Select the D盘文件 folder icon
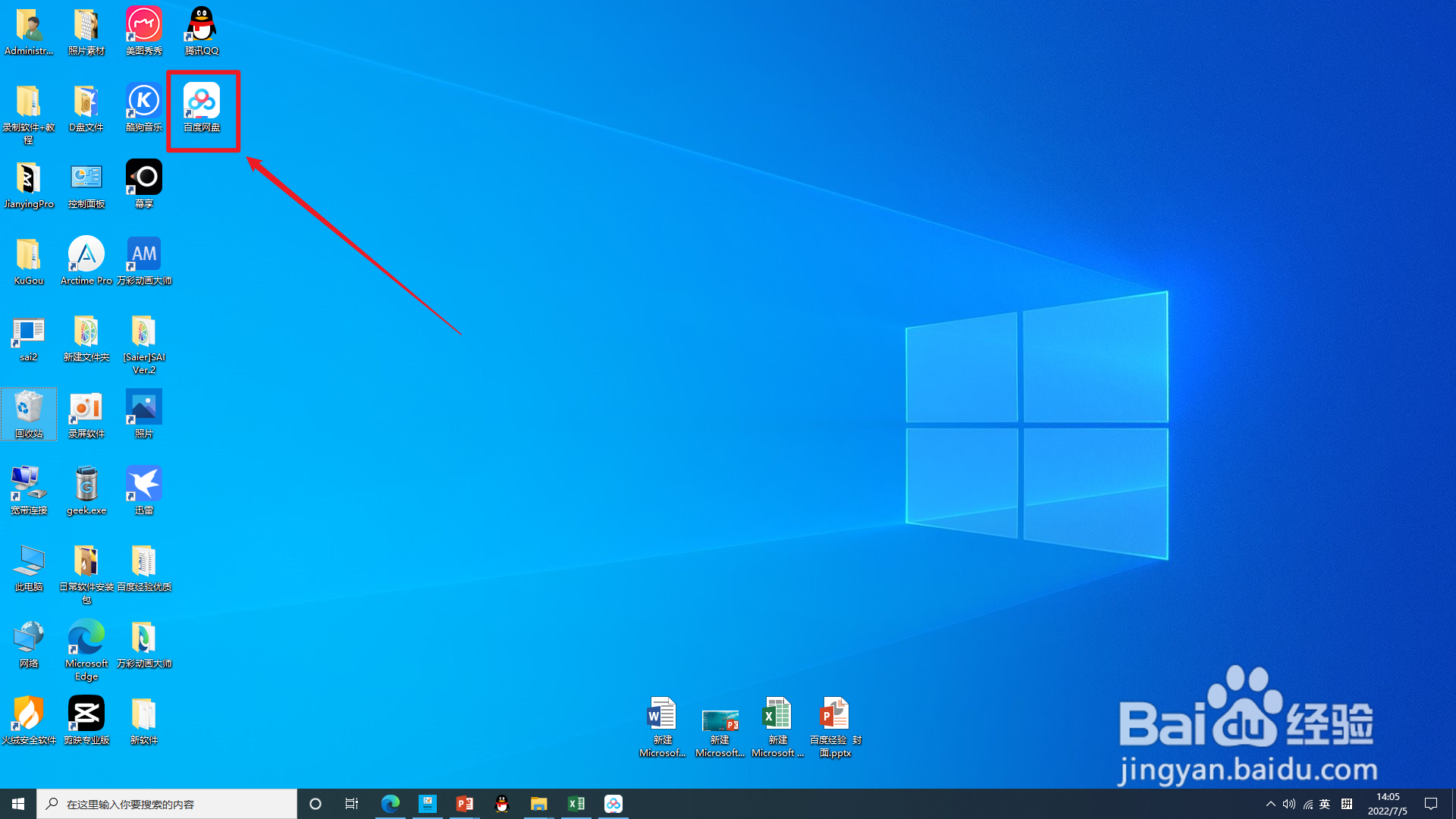 click(x=86, y=108)
